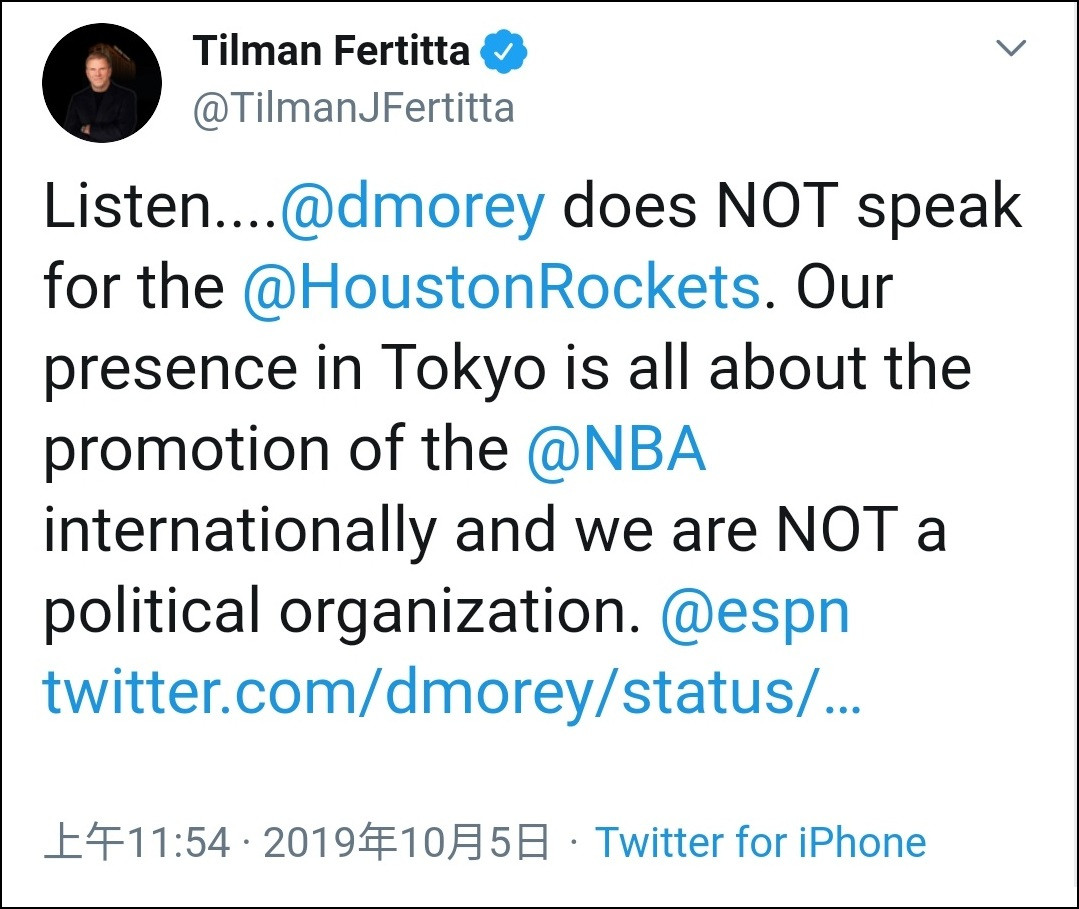Screen dimensions: 1079x909
Task: Open the @dmorey mention
Action: (x=413, y=207)
